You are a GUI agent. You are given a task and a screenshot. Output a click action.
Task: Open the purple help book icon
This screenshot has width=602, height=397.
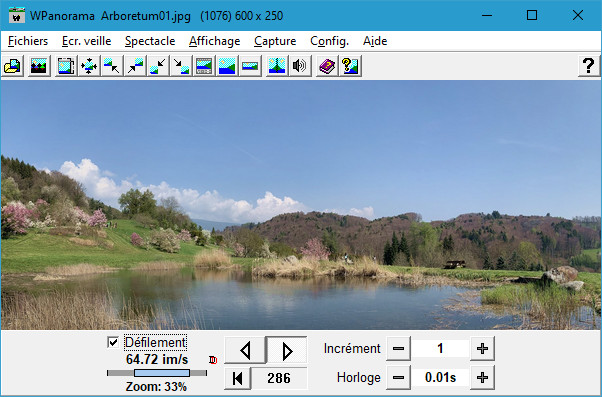pos(327,66)
